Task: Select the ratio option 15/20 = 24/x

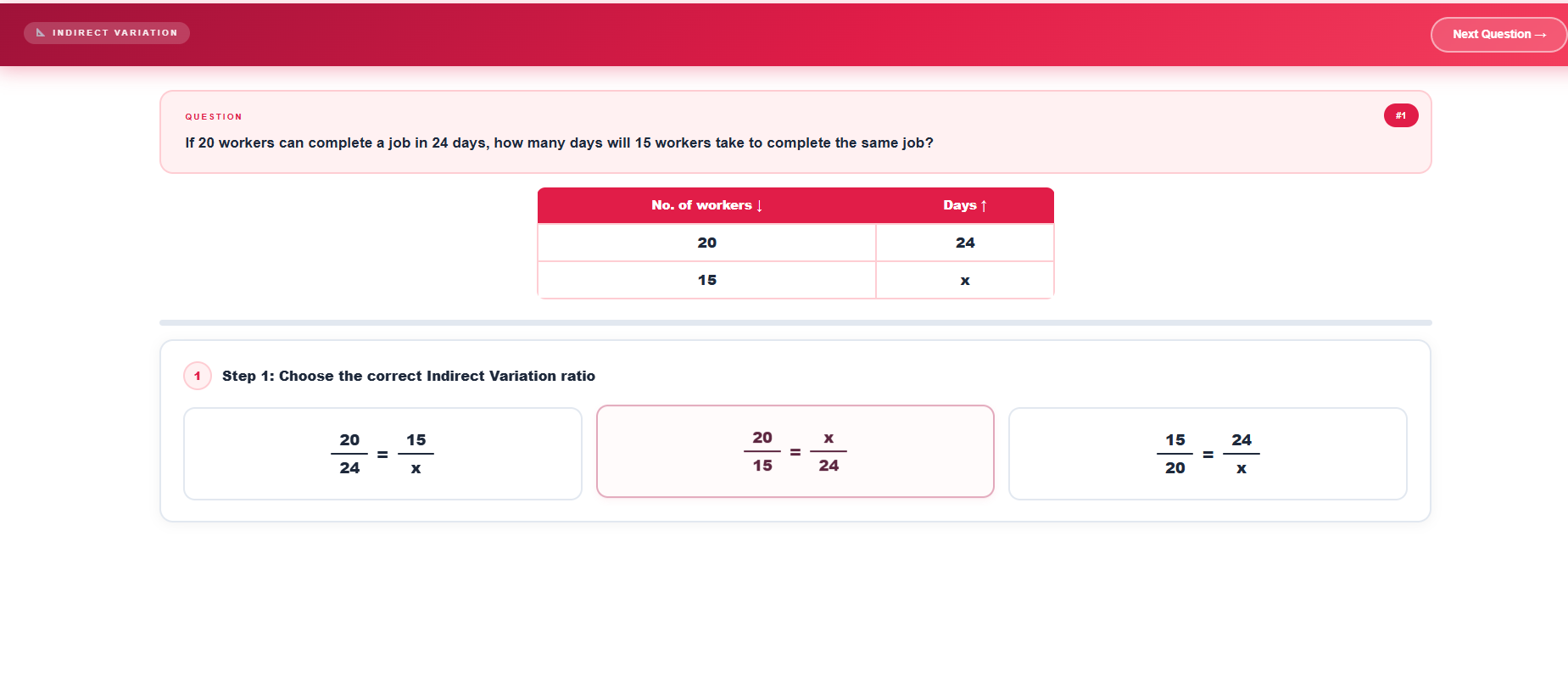Action: [1207, 453]
